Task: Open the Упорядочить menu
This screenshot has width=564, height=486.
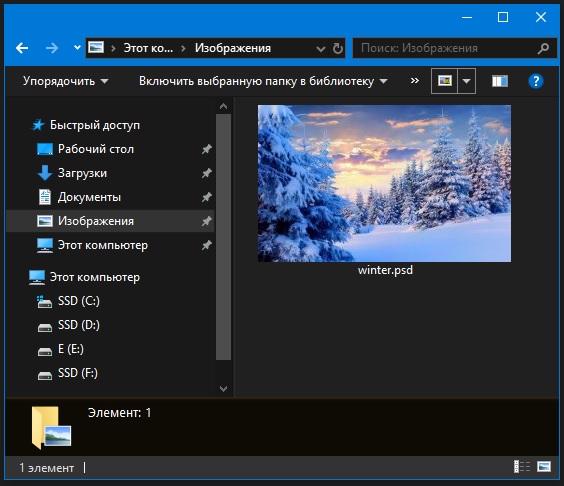Action: click(x=65, y=81)
